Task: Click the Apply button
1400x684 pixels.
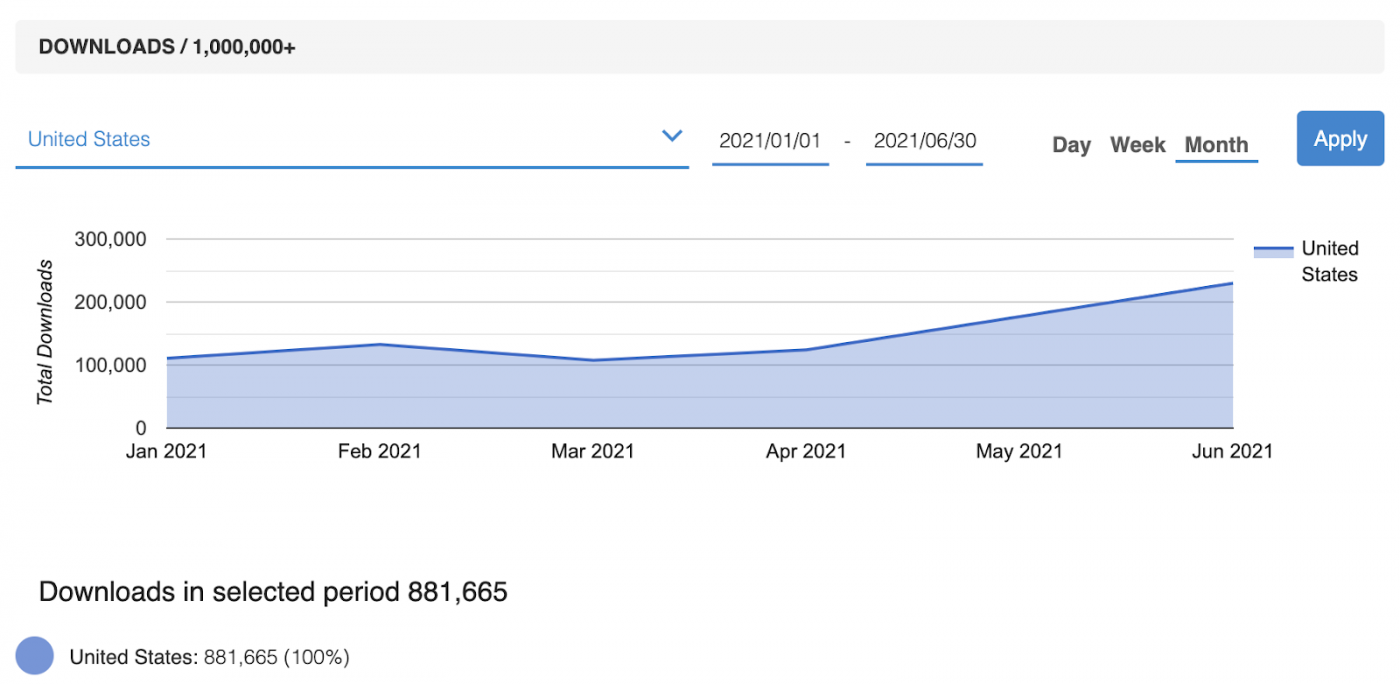Action: coord(1340,138)
